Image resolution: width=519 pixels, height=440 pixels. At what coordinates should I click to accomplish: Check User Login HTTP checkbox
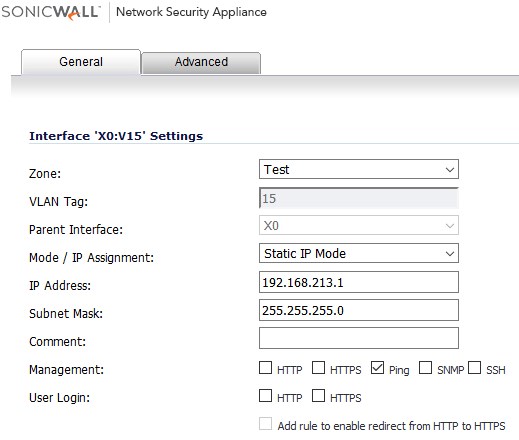pyautogui.click(x=265, y=396)
